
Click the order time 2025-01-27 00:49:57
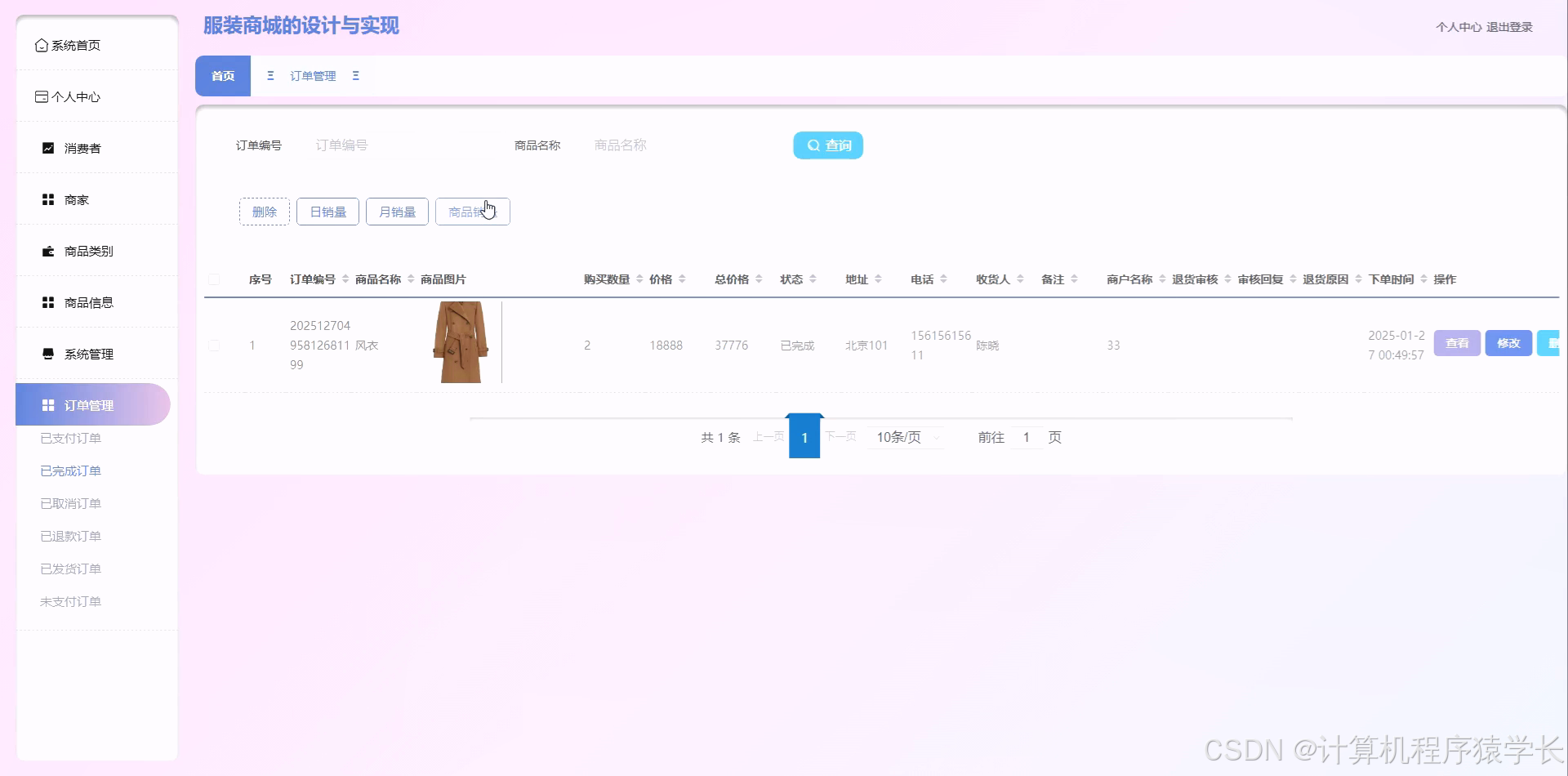click(x=1396, y=346)
